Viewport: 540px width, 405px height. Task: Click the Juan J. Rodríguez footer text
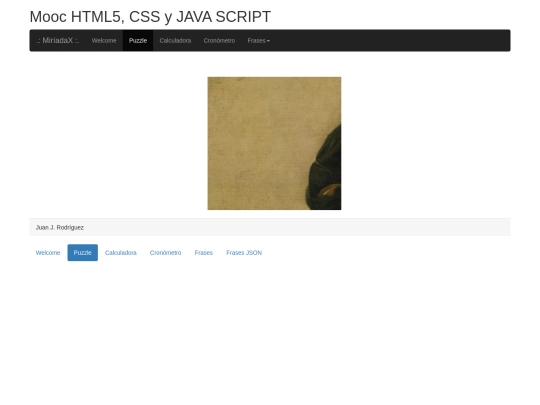point(60,228)
